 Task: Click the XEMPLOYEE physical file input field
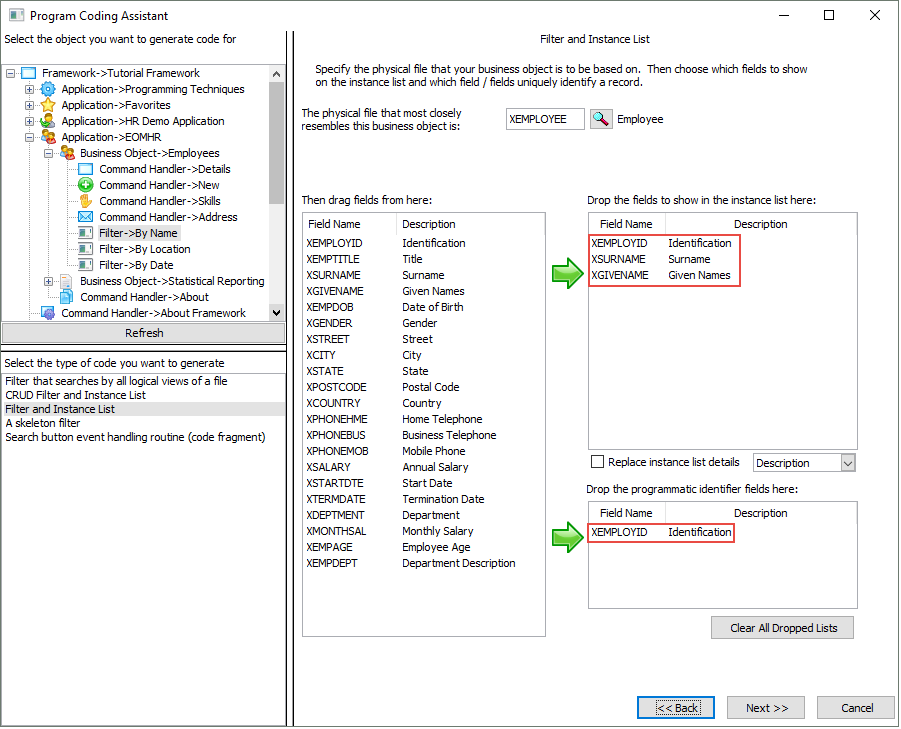coord(545,119)
